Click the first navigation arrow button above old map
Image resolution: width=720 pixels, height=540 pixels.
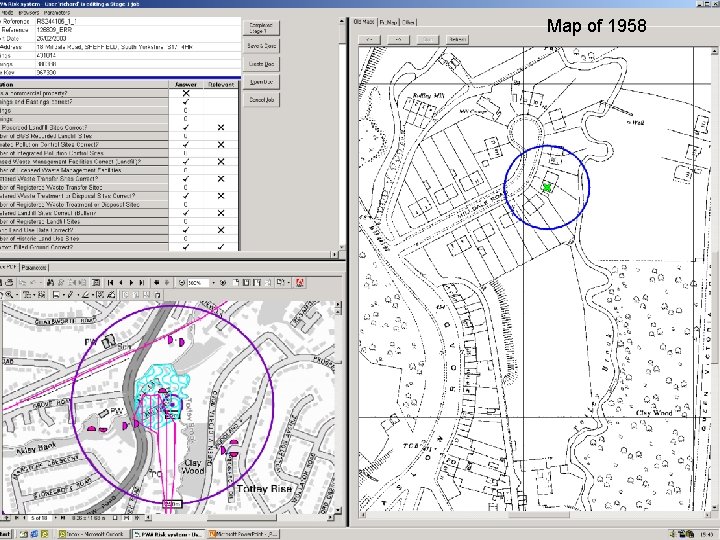point(370,39)
